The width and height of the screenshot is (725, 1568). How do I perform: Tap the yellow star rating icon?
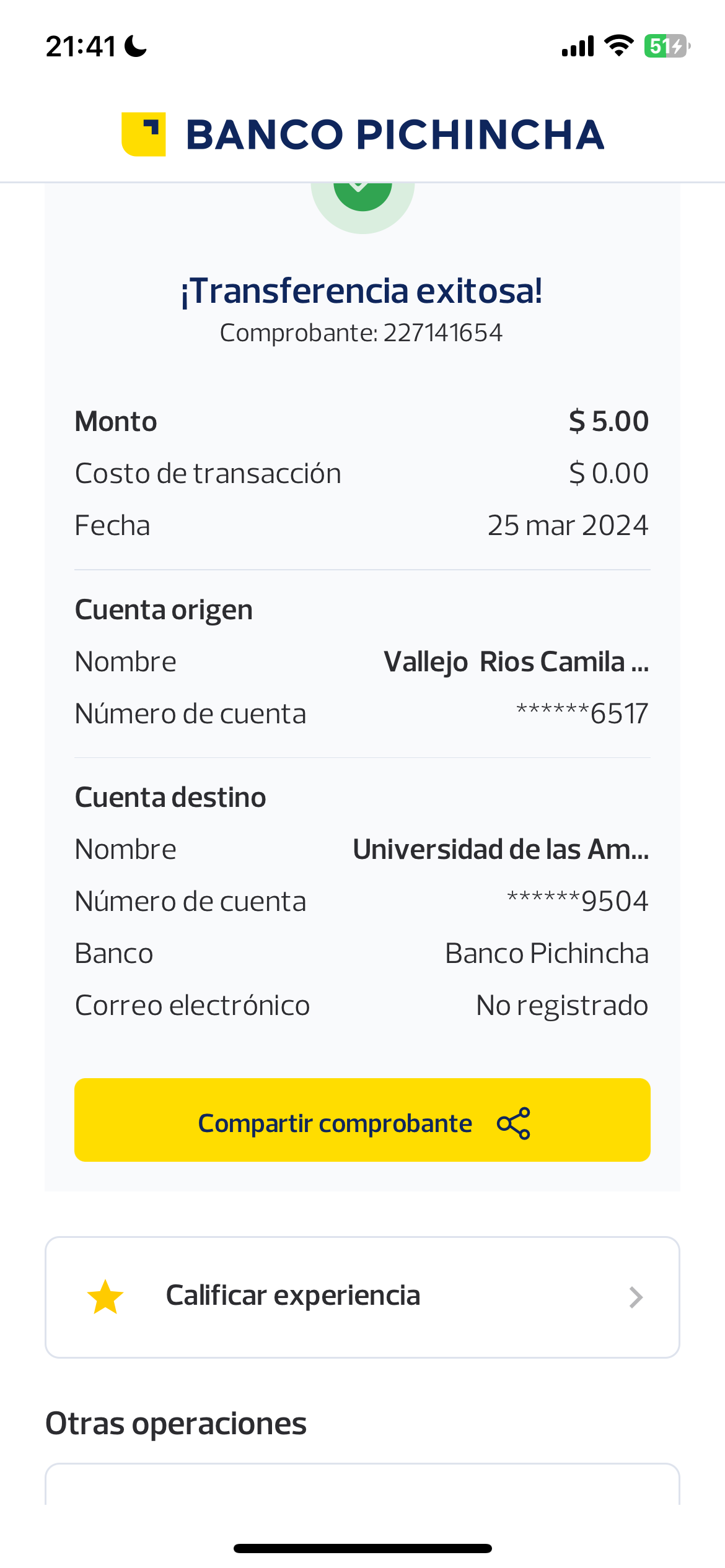(105, 1297)
